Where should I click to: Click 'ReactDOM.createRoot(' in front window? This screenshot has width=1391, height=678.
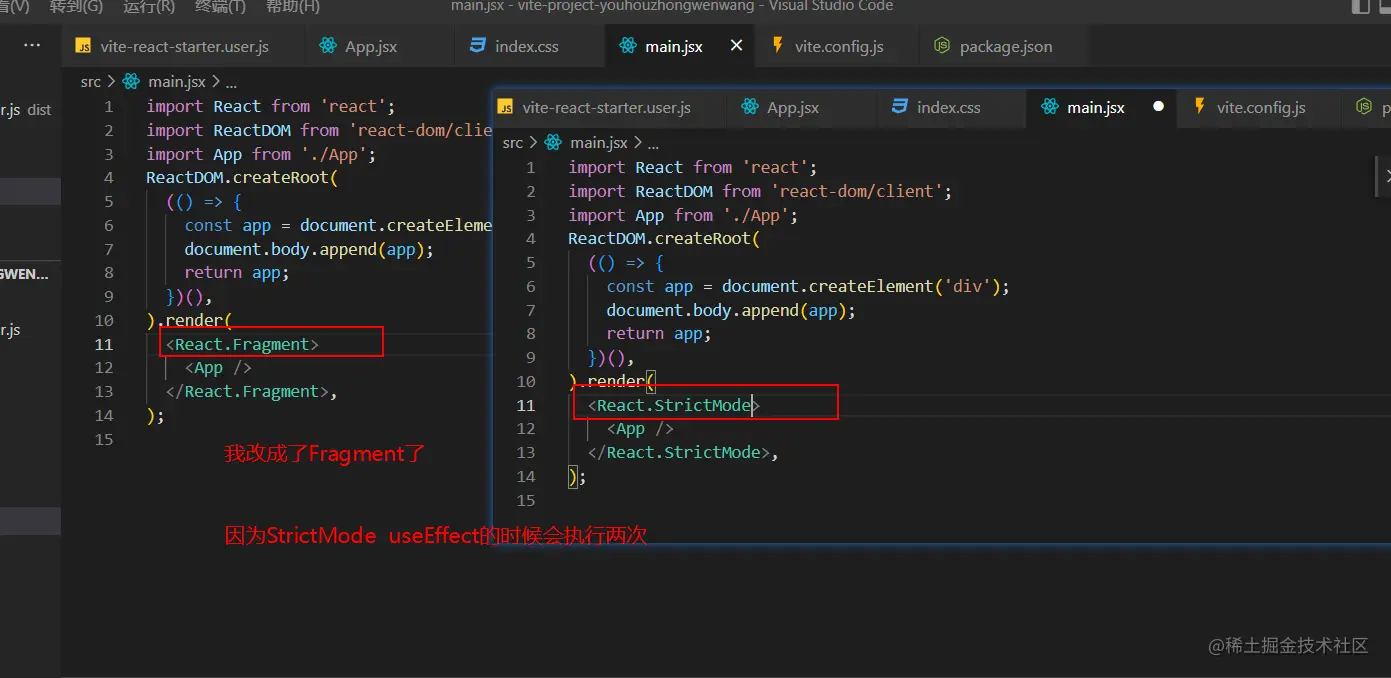click(x=665, y=239)
